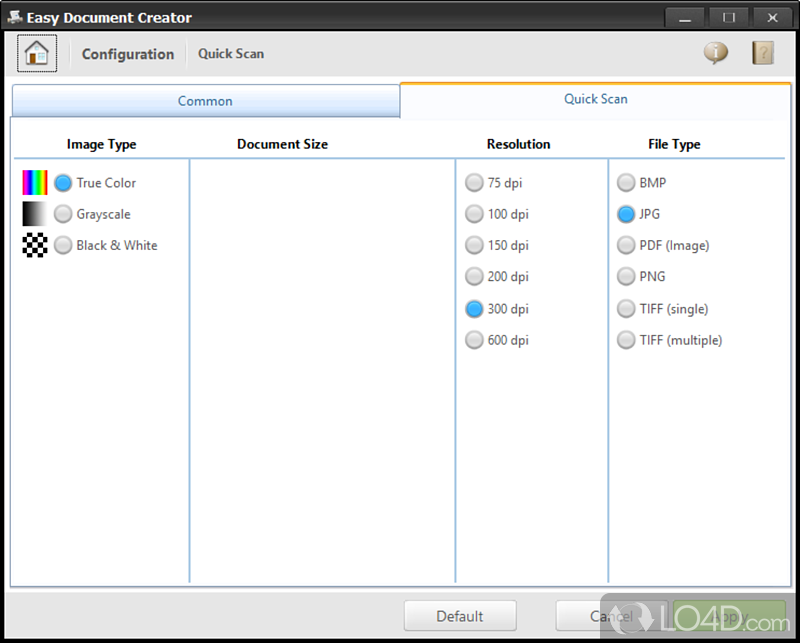Set file type to TIFF (multiple)
800x643 pixels.
click(626, 340)
